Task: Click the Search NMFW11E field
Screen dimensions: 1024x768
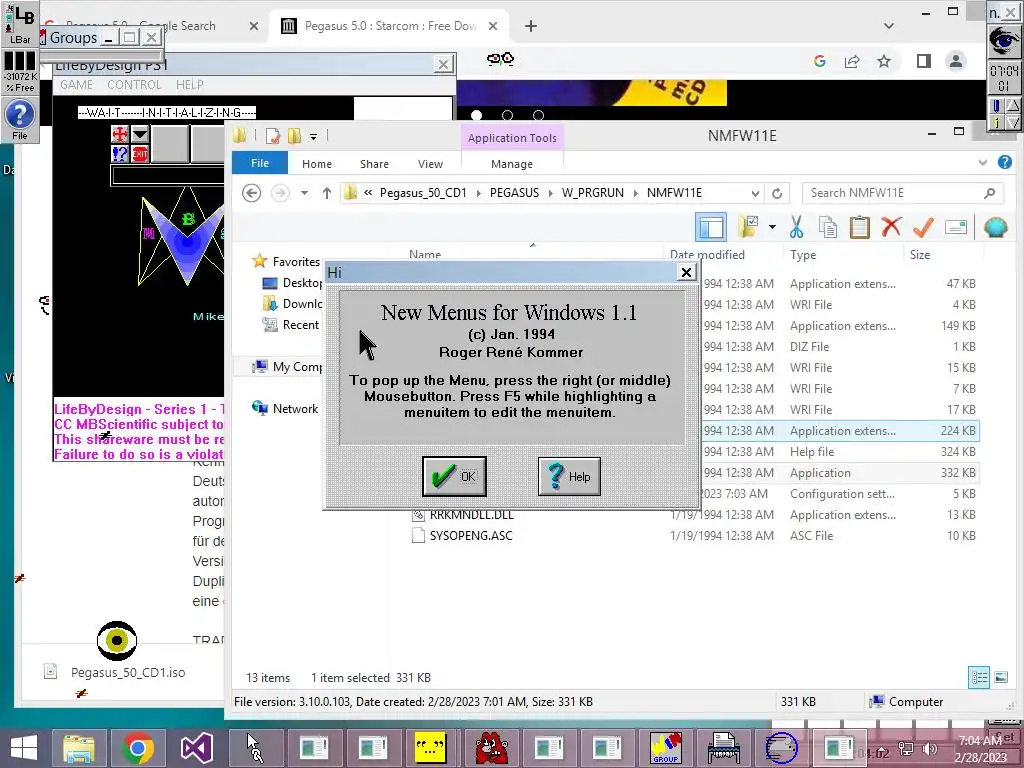Action: point(903,193)
